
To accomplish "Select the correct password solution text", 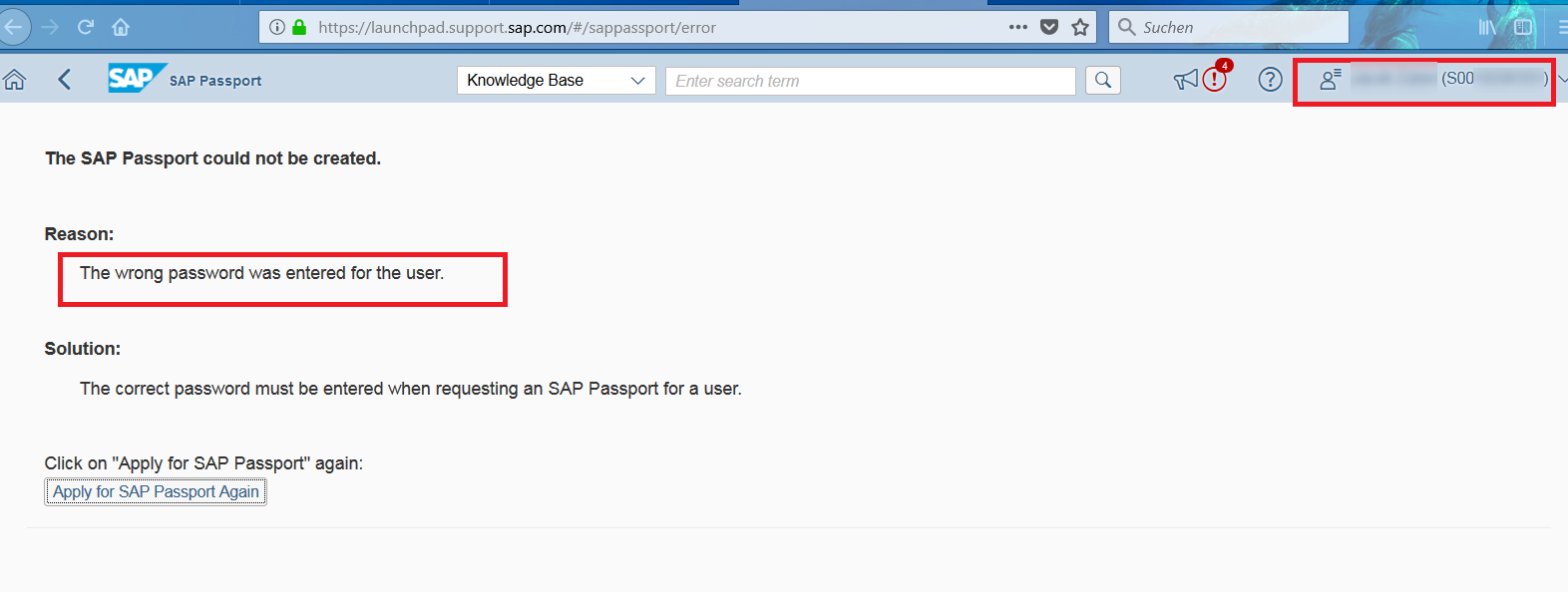I will coord(411,389).
